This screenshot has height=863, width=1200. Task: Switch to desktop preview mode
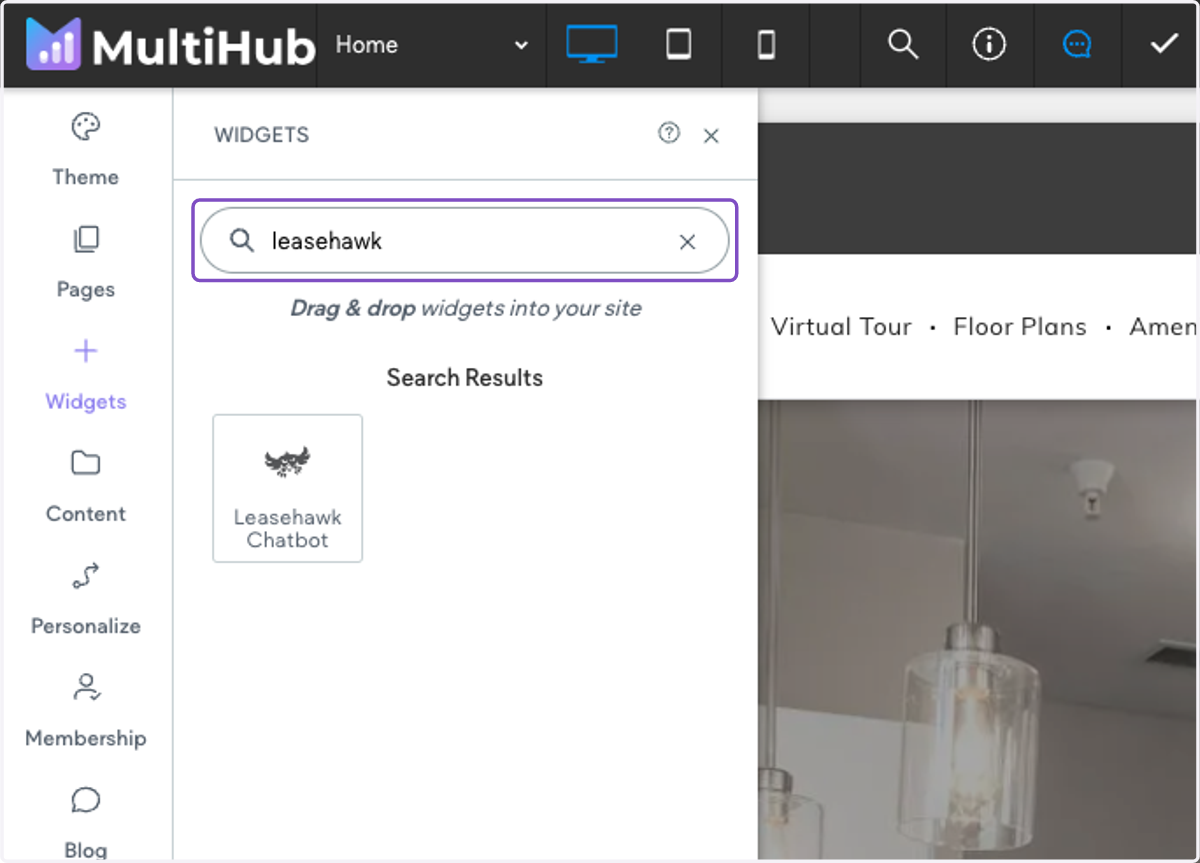click(x=591, y=45)
